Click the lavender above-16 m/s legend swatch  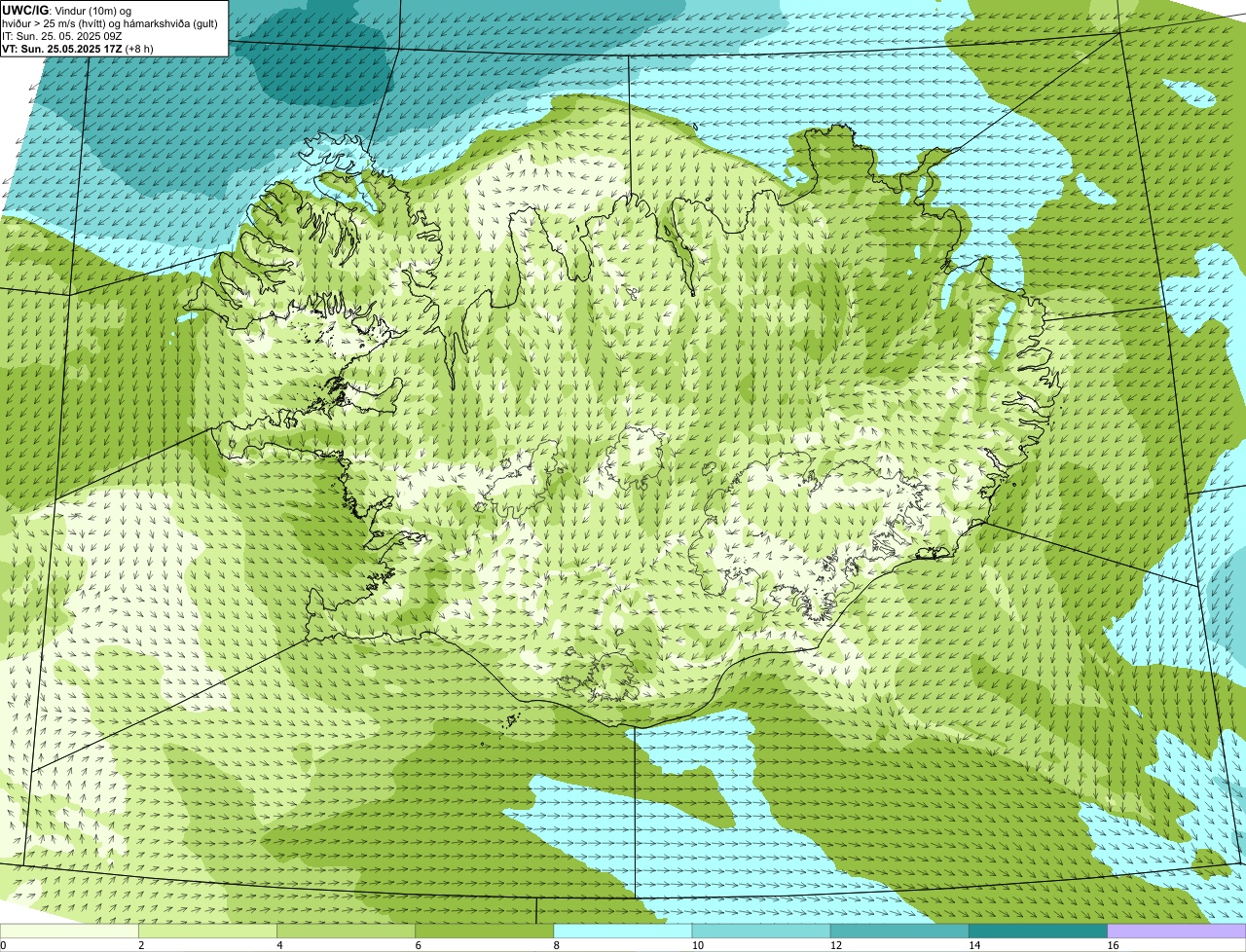pyautogui.click(x=1177, y=931)
